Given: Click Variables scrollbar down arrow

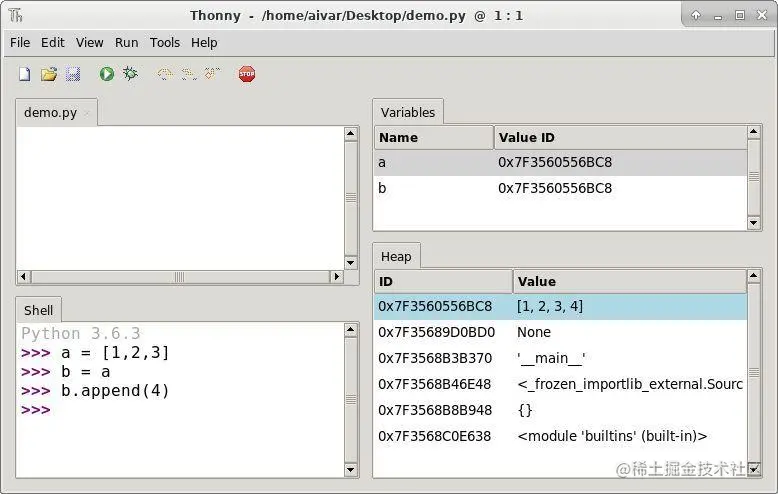Looking at the screenshot, I should [754, 223].
